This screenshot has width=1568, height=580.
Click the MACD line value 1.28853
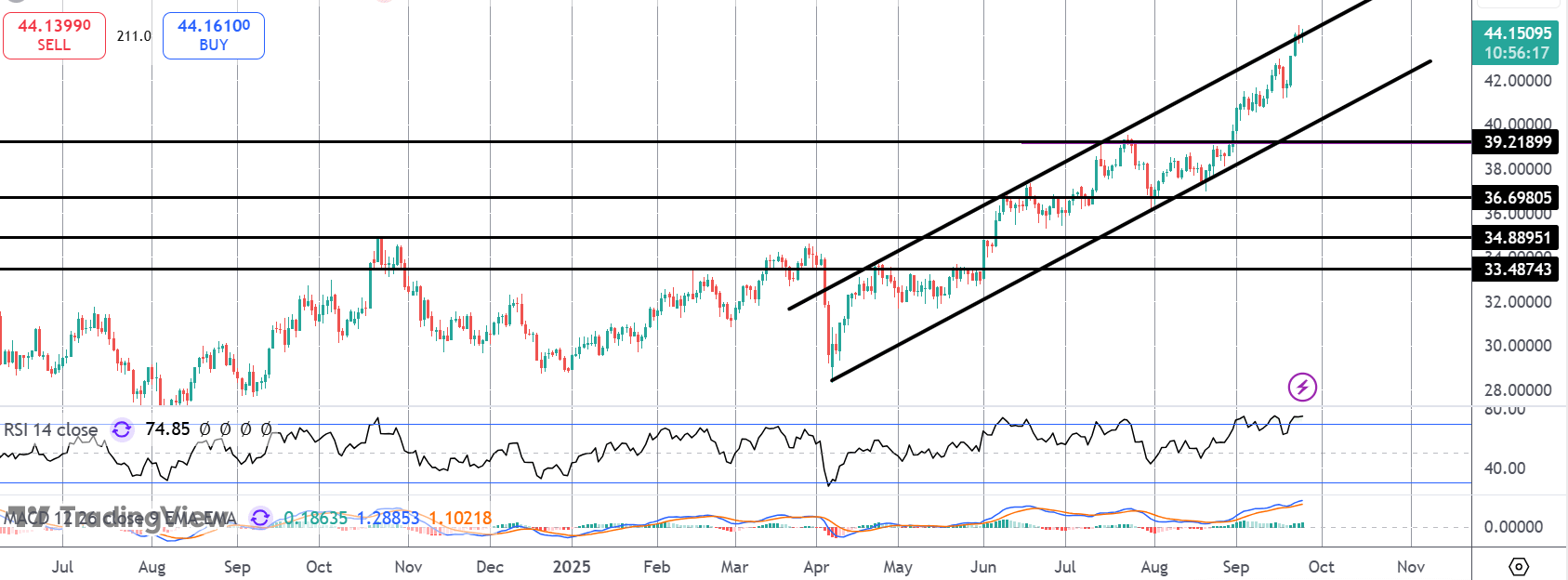pyautogui.click(x=388, y=518)
